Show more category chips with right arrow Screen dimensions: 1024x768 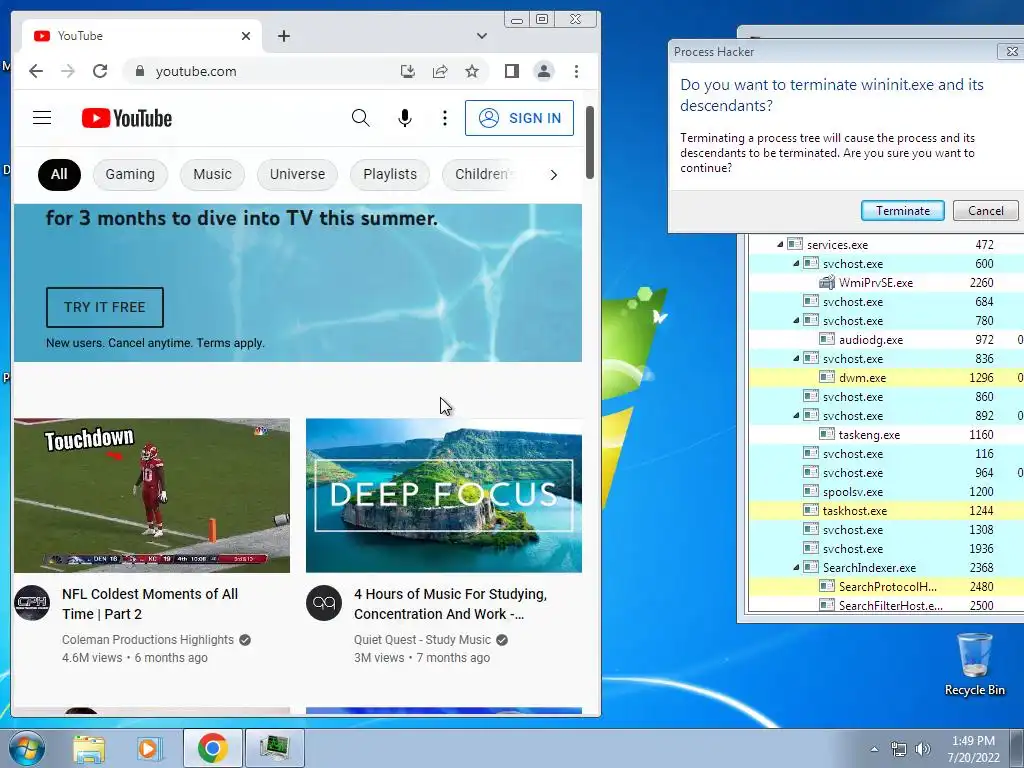[x=554, y=174]
